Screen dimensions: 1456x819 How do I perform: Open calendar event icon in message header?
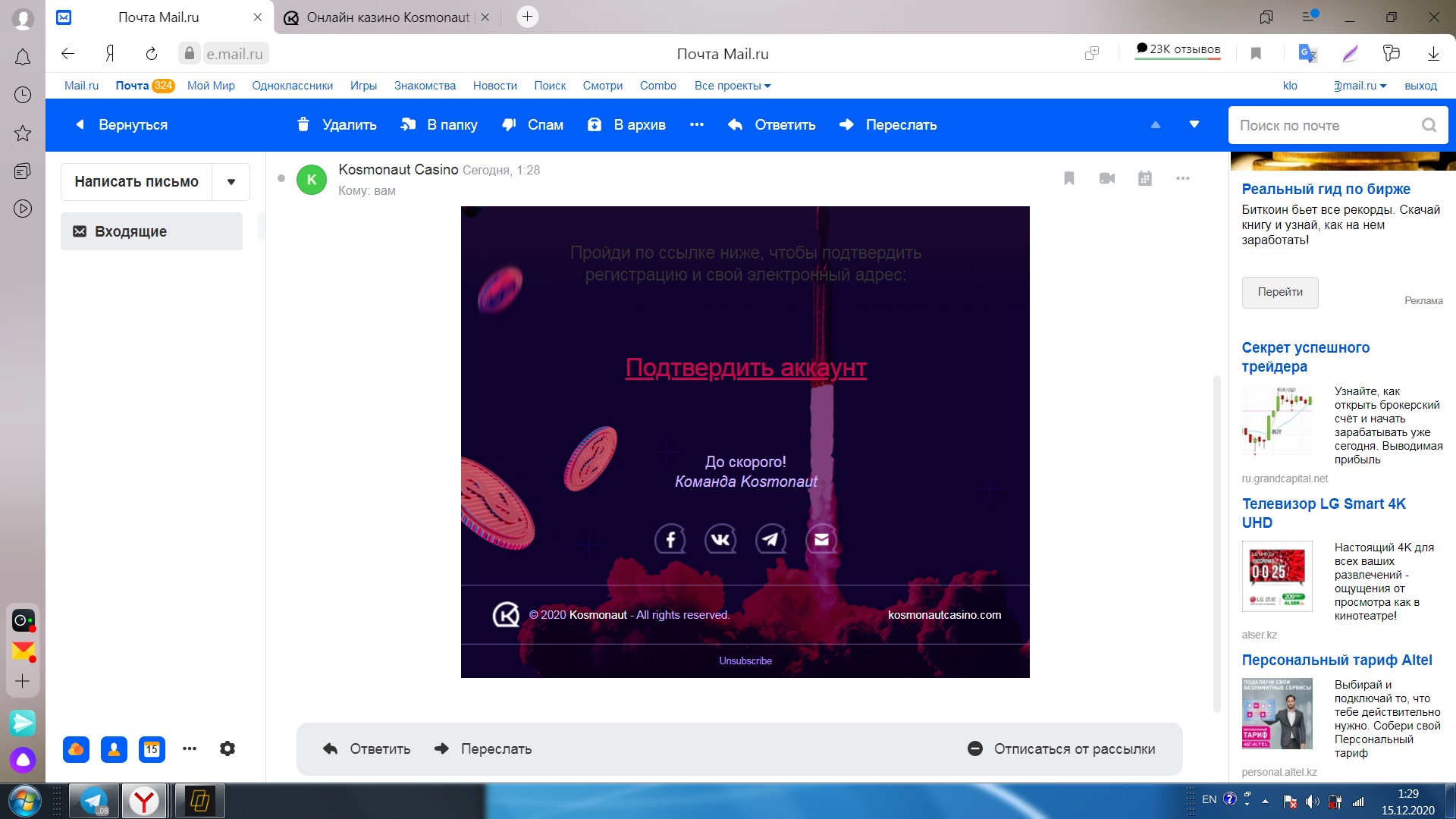[x=1145, y=178]
